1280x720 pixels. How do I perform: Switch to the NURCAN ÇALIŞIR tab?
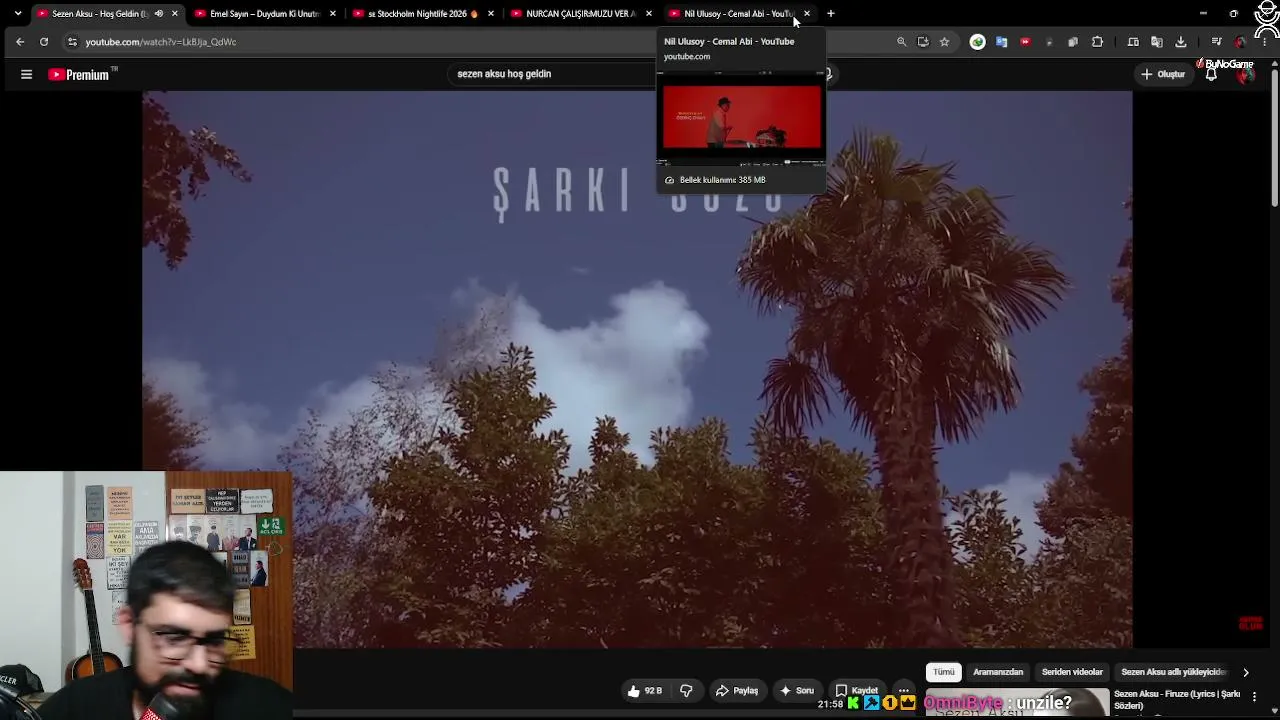(582, 14)
